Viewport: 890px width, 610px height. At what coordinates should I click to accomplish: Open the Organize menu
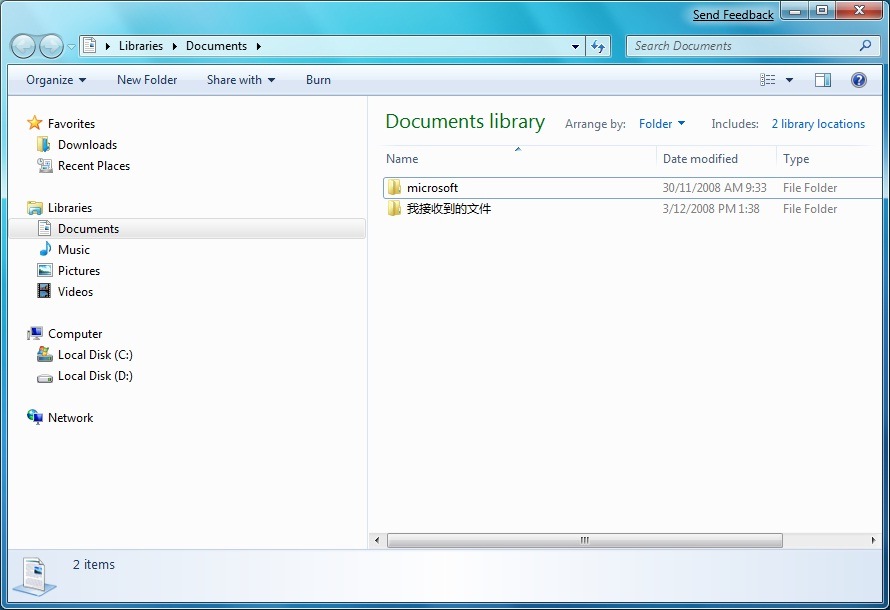(54, 80)
